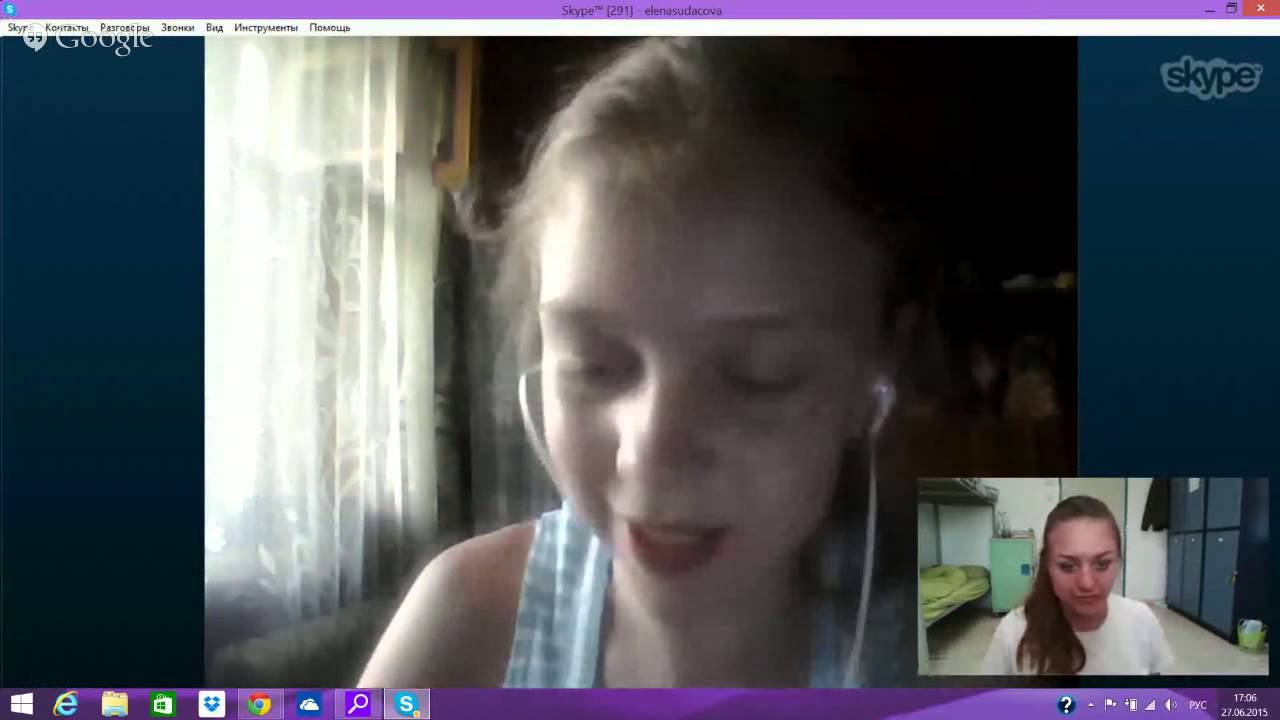Click the help question mark tray icon
The height and width of the screenshot is (720, 1280).
coord(1066,705)
